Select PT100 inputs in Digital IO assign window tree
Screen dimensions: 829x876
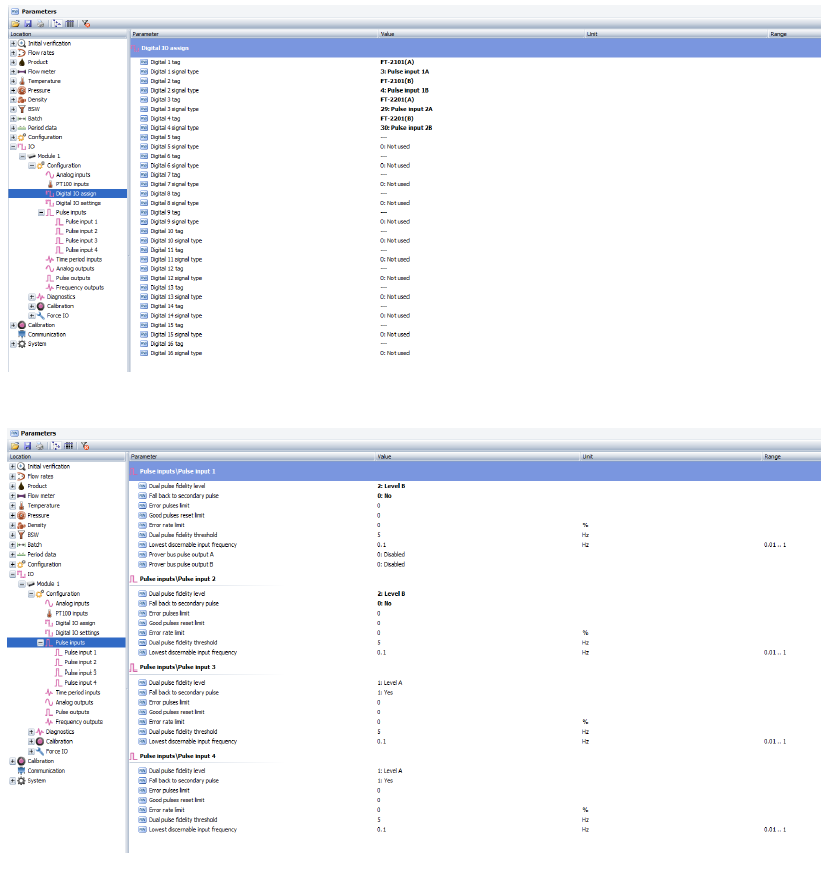[72, 184]
